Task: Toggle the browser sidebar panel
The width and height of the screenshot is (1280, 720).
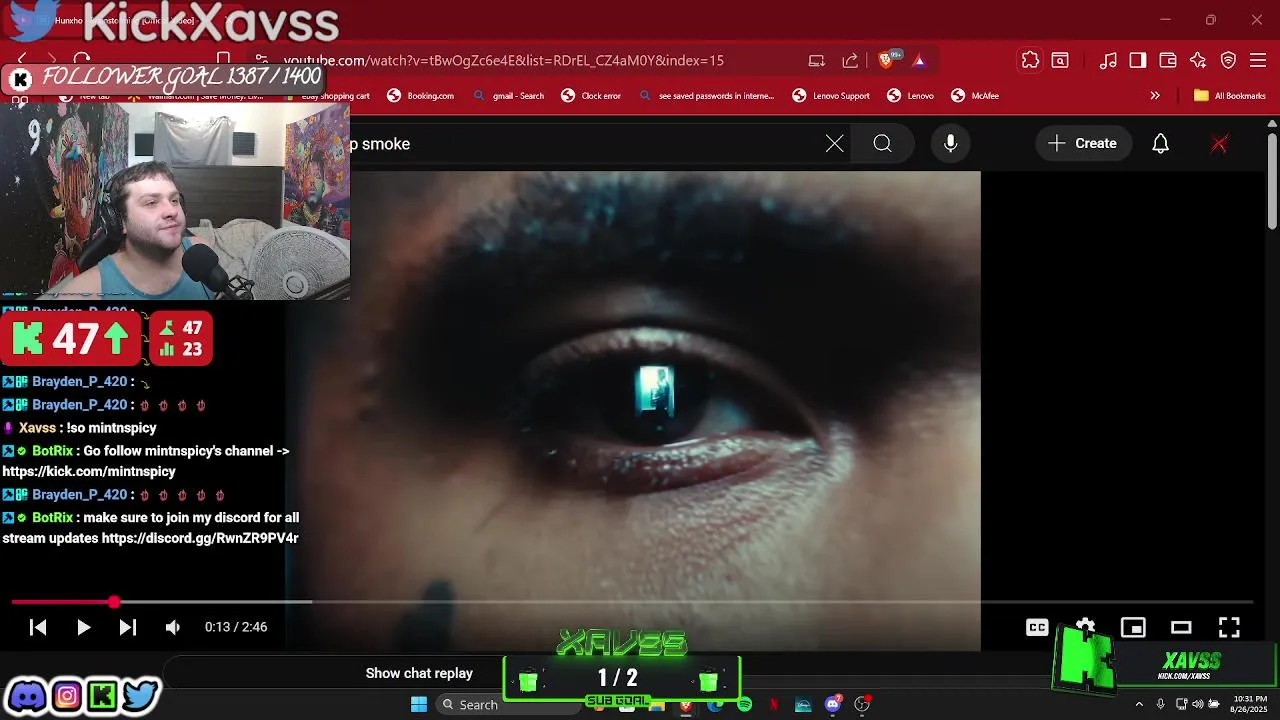Action: click(x=1138, y=60)
